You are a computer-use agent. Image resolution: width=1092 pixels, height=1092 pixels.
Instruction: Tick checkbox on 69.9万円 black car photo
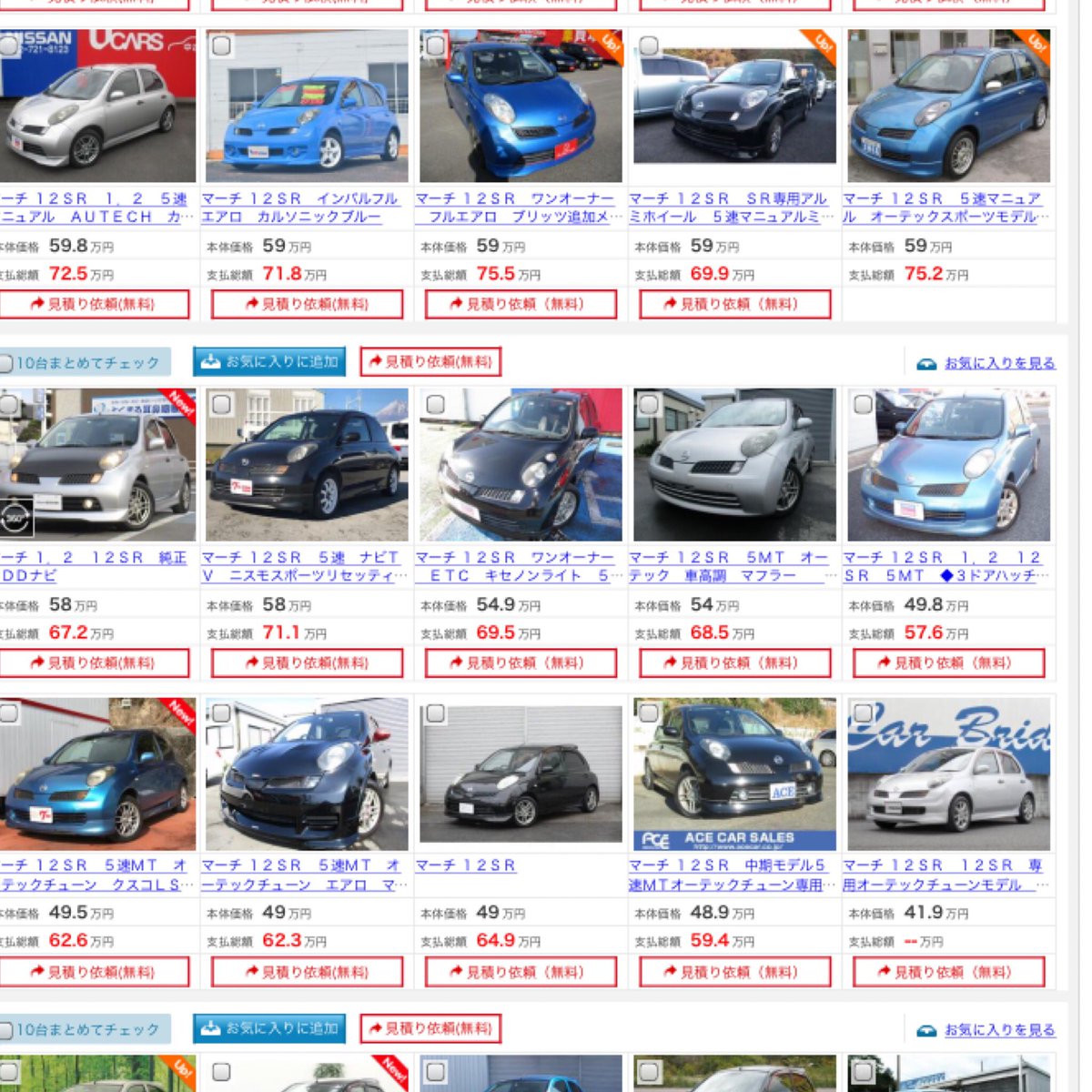[649, 45]
